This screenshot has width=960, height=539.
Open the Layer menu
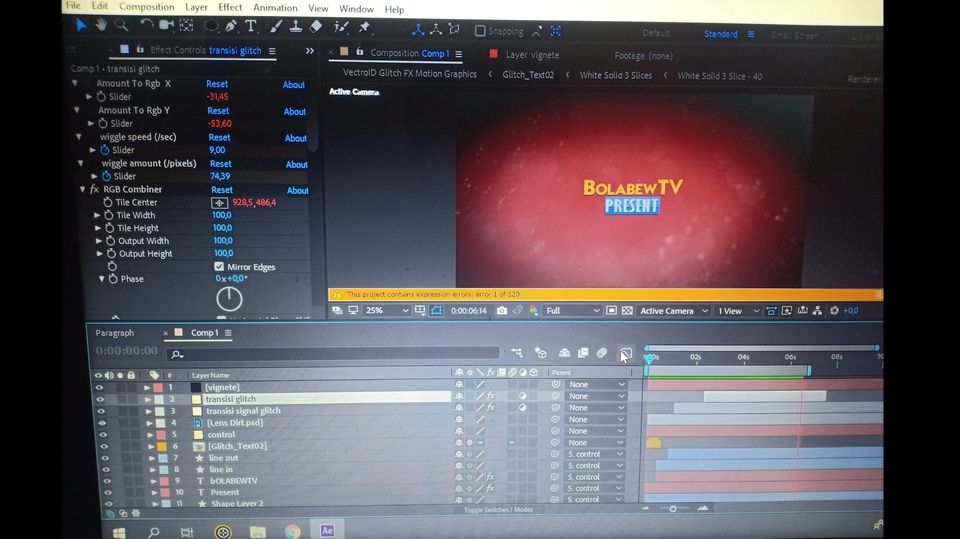point(196,7)
